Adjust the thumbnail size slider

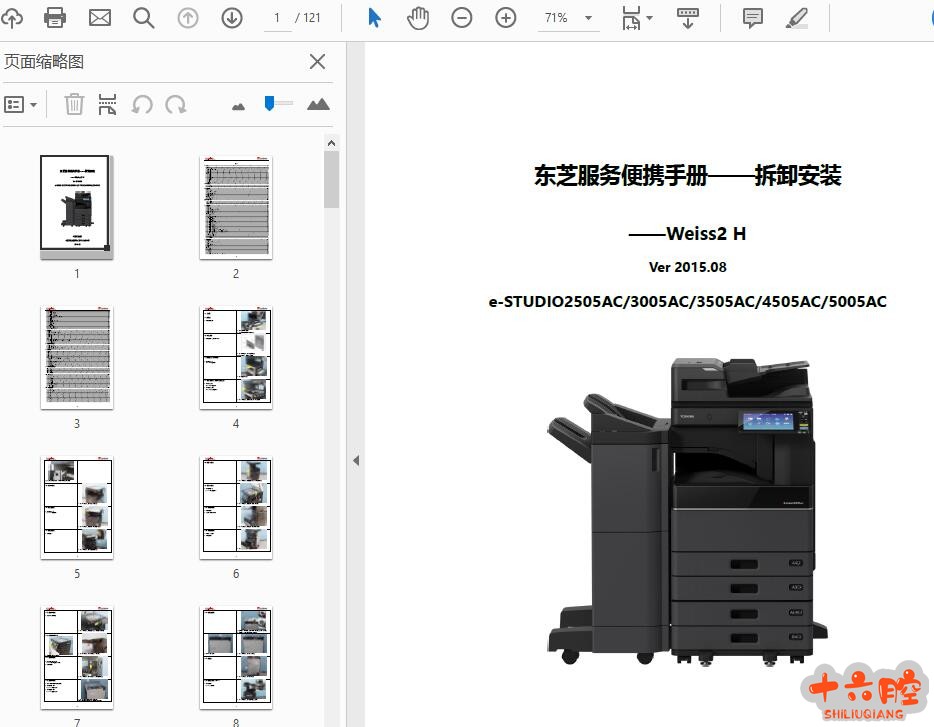point(270,103)
